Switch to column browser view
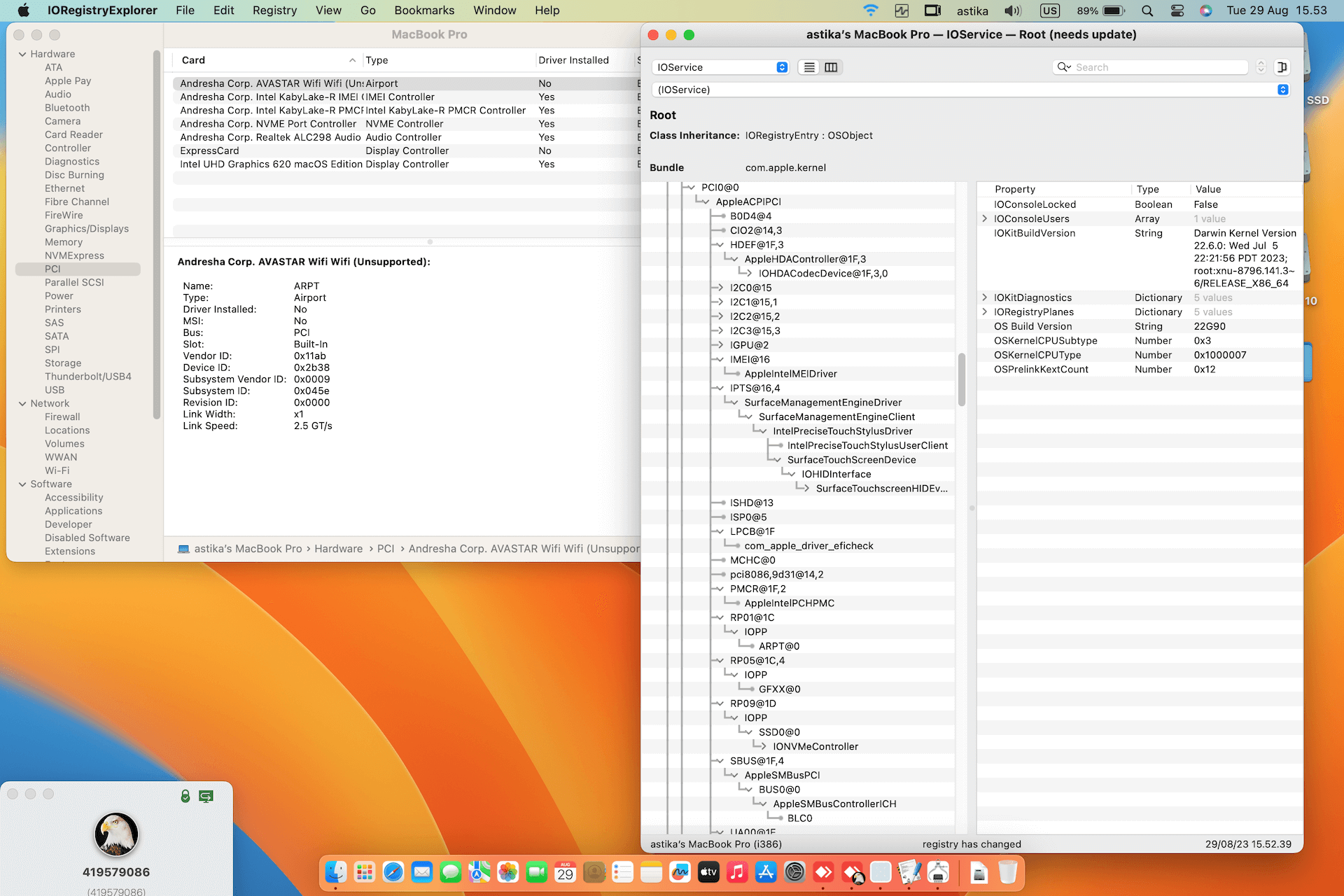This screenshot has width=1344, height=896. (x=831, y=67)
